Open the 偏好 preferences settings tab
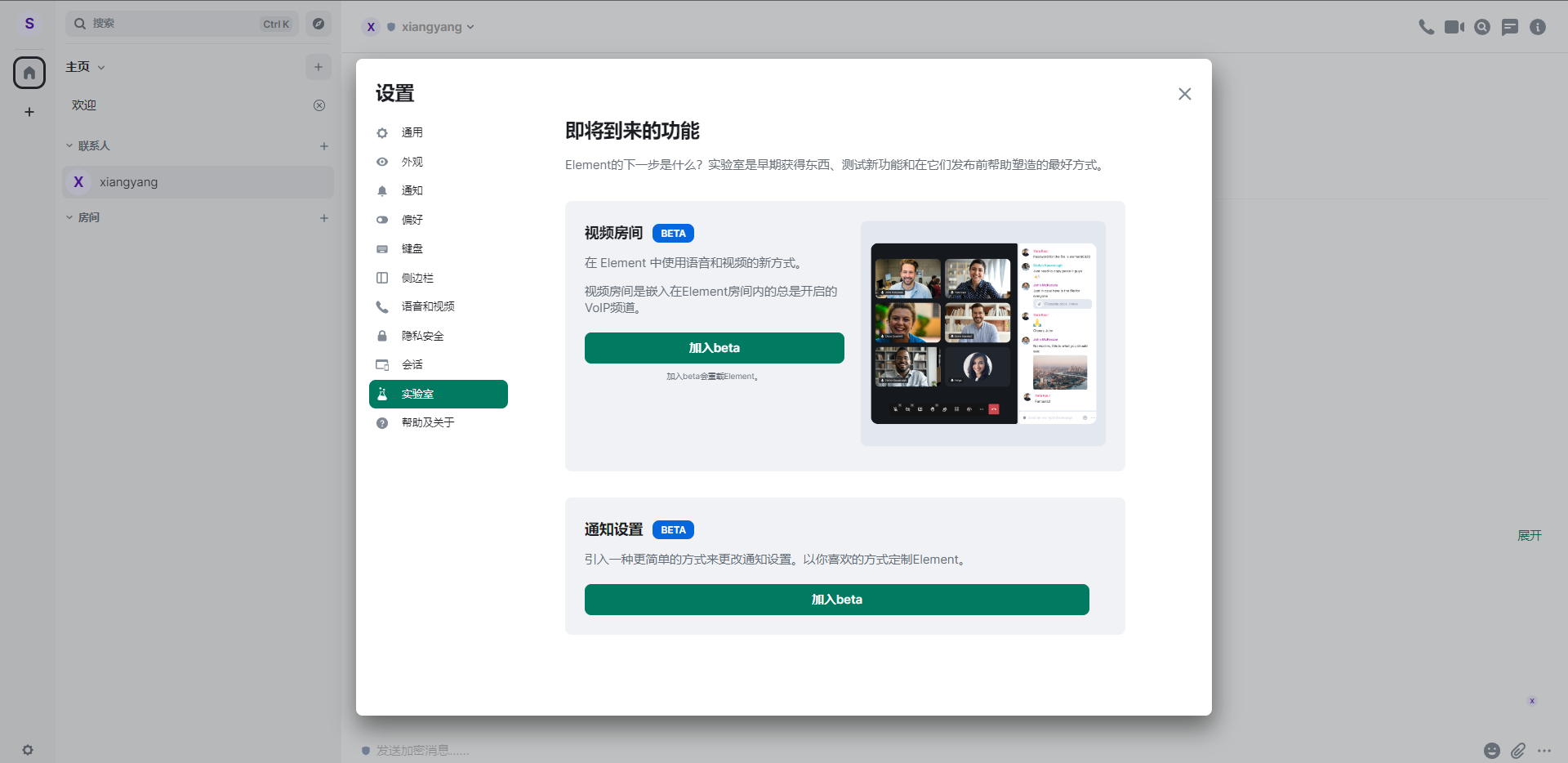Image resolution: width=1568 pixels, height=763 pixels. click(x=439, y=220)
